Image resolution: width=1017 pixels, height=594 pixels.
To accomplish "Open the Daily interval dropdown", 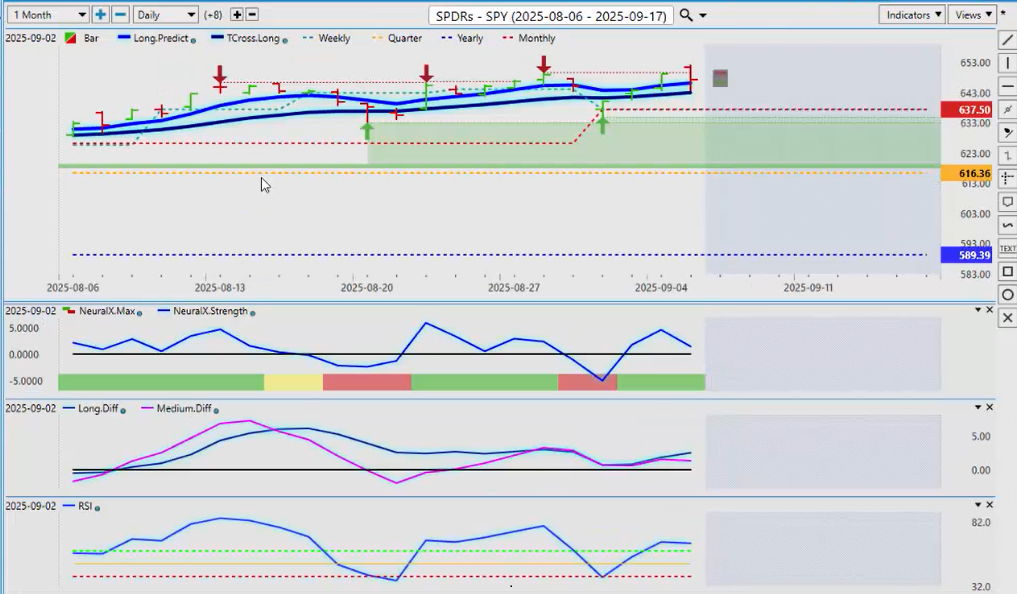I will (165, 15).
